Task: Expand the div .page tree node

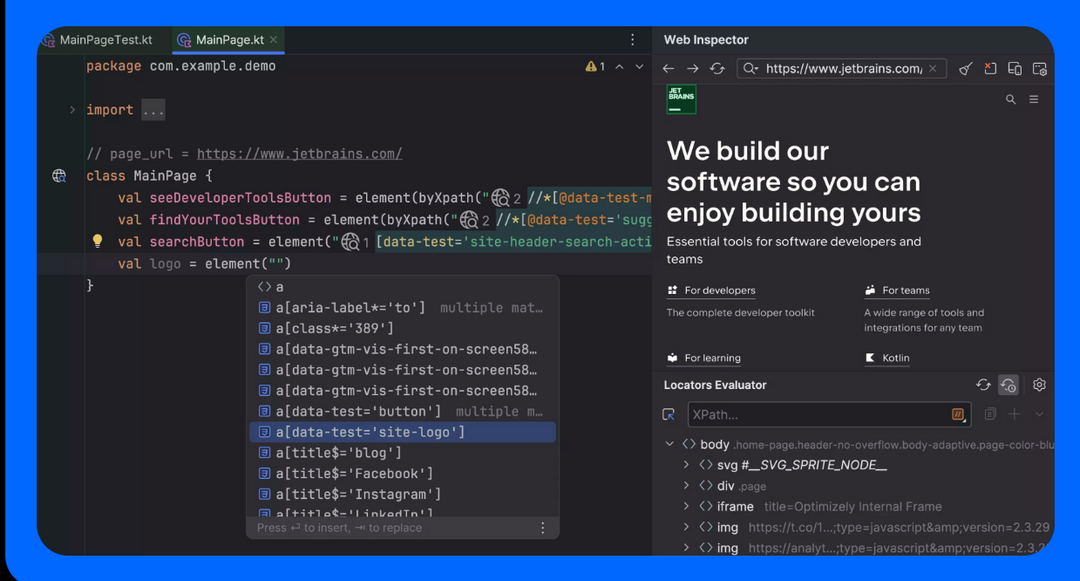Action: click(686, 486)
